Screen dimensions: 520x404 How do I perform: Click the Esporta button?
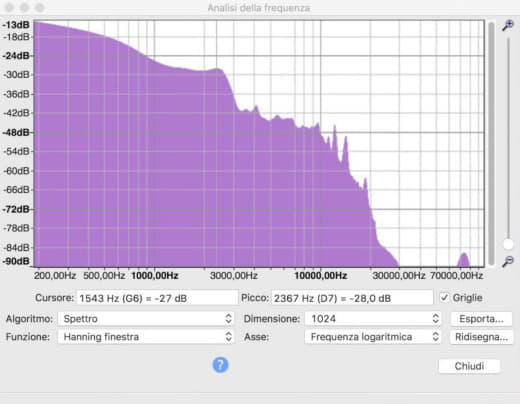[x=481, y=319]
